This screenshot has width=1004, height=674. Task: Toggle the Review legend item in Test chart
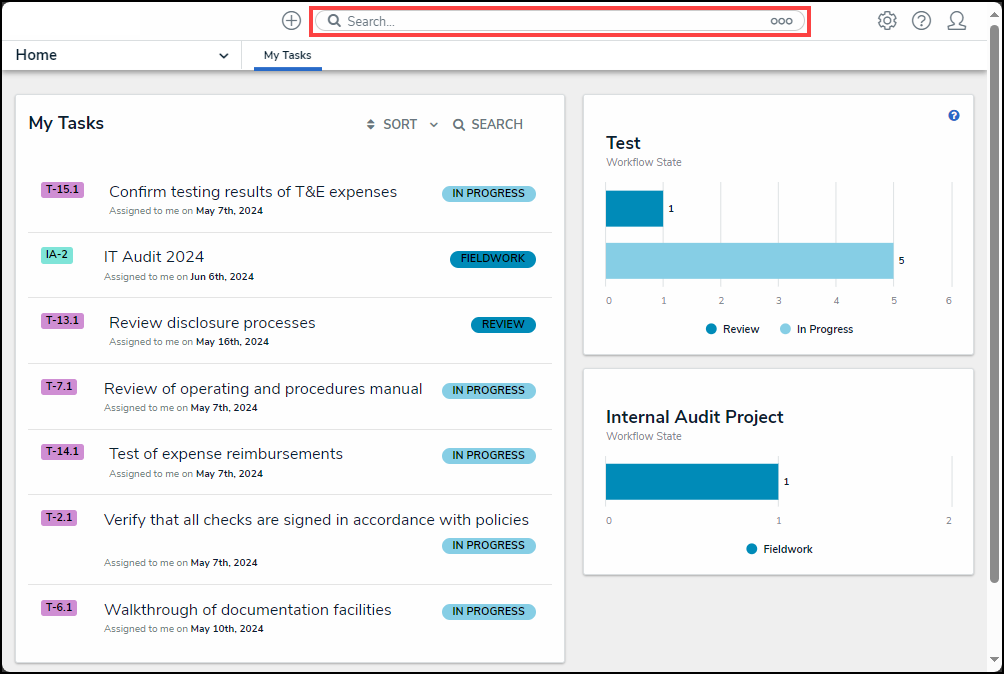click(x=733, y=329)
